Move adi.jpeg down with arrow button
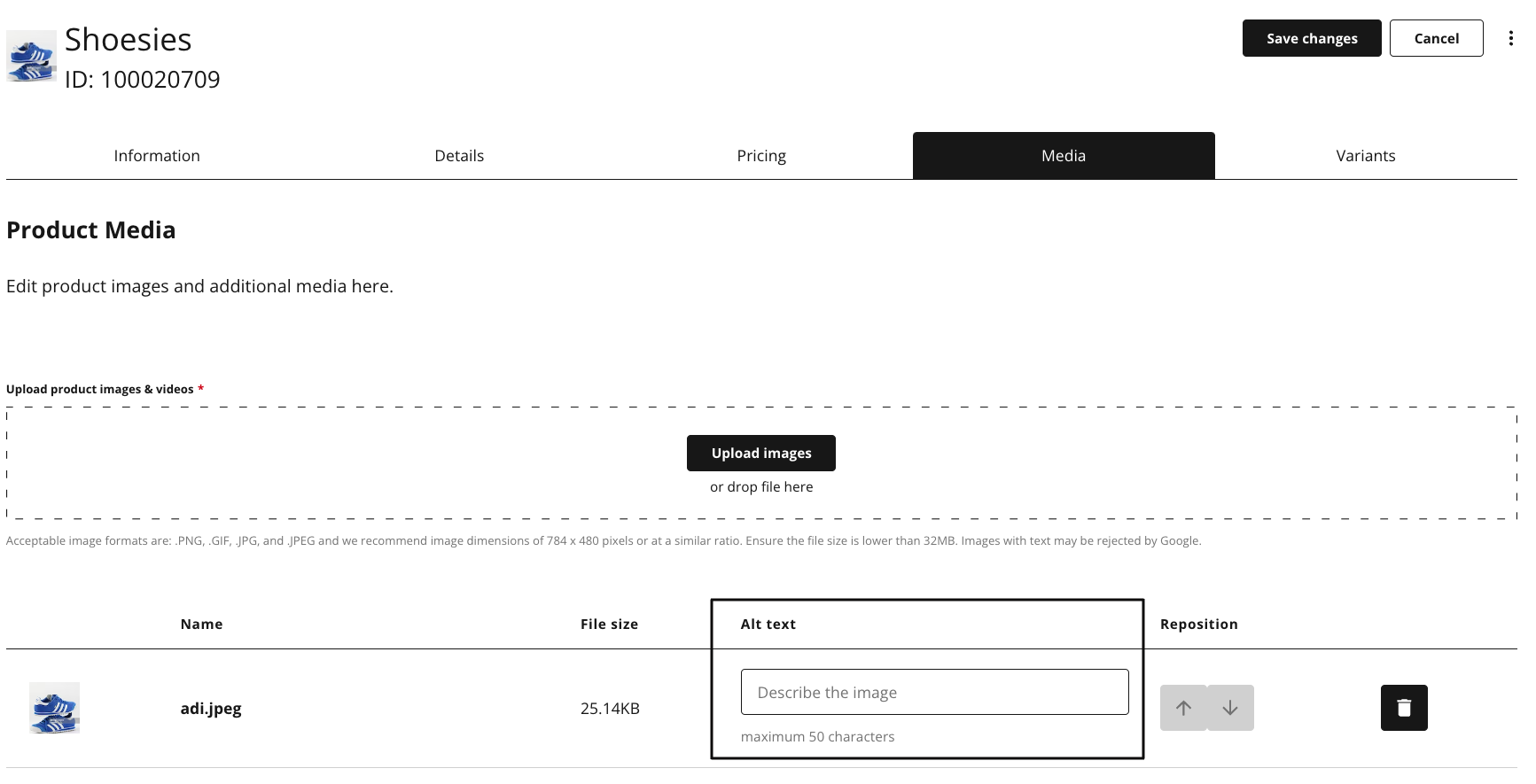 tap(1230, 708)
